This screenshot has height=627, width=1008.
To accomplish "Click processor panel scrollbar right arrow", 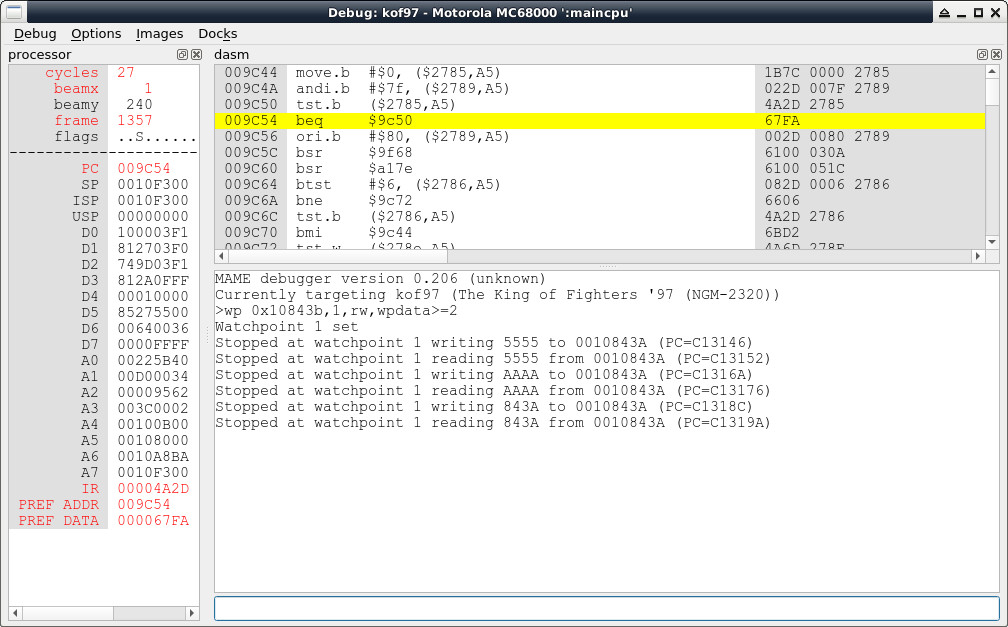I will 192,613.
